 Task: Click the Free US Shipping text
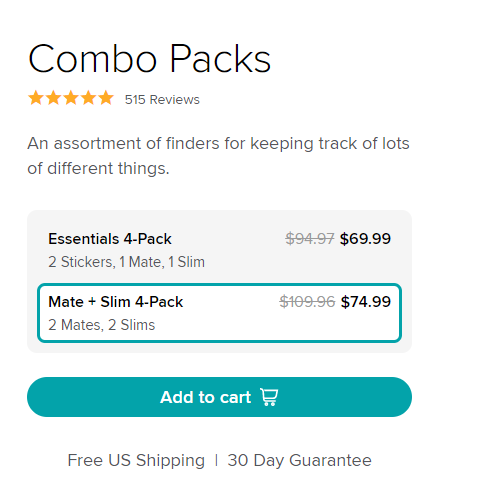click(x=136, y=460)
